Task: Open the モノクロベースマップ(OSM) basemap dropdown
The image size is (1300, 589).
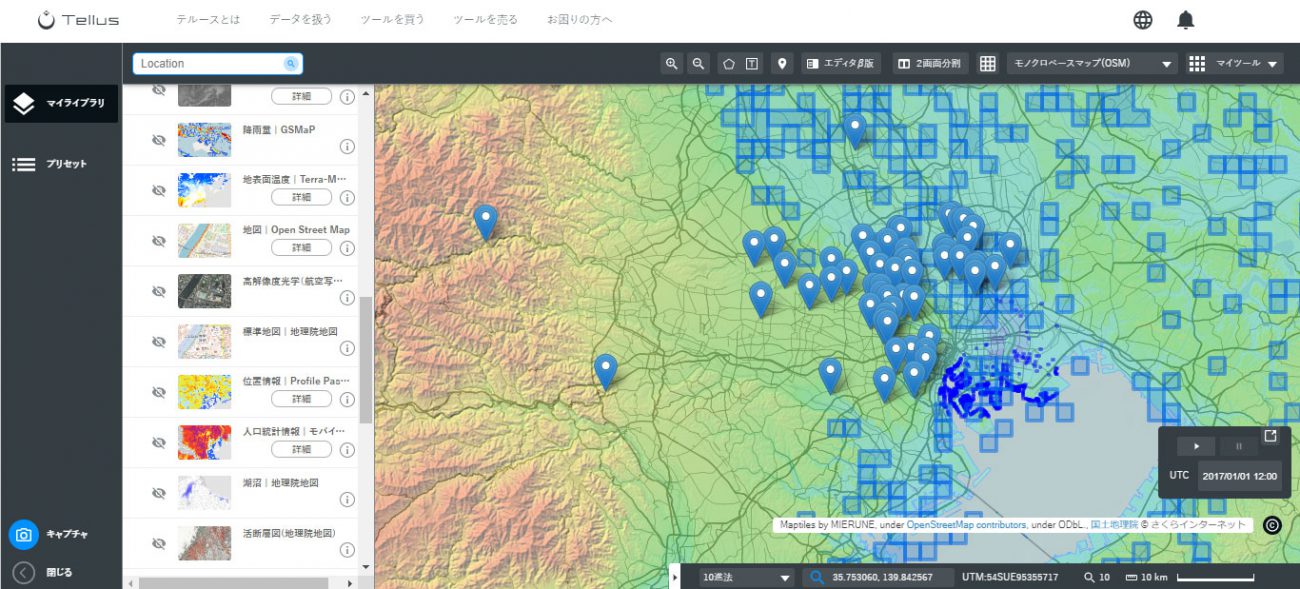Action: (x=1092, y=63)
